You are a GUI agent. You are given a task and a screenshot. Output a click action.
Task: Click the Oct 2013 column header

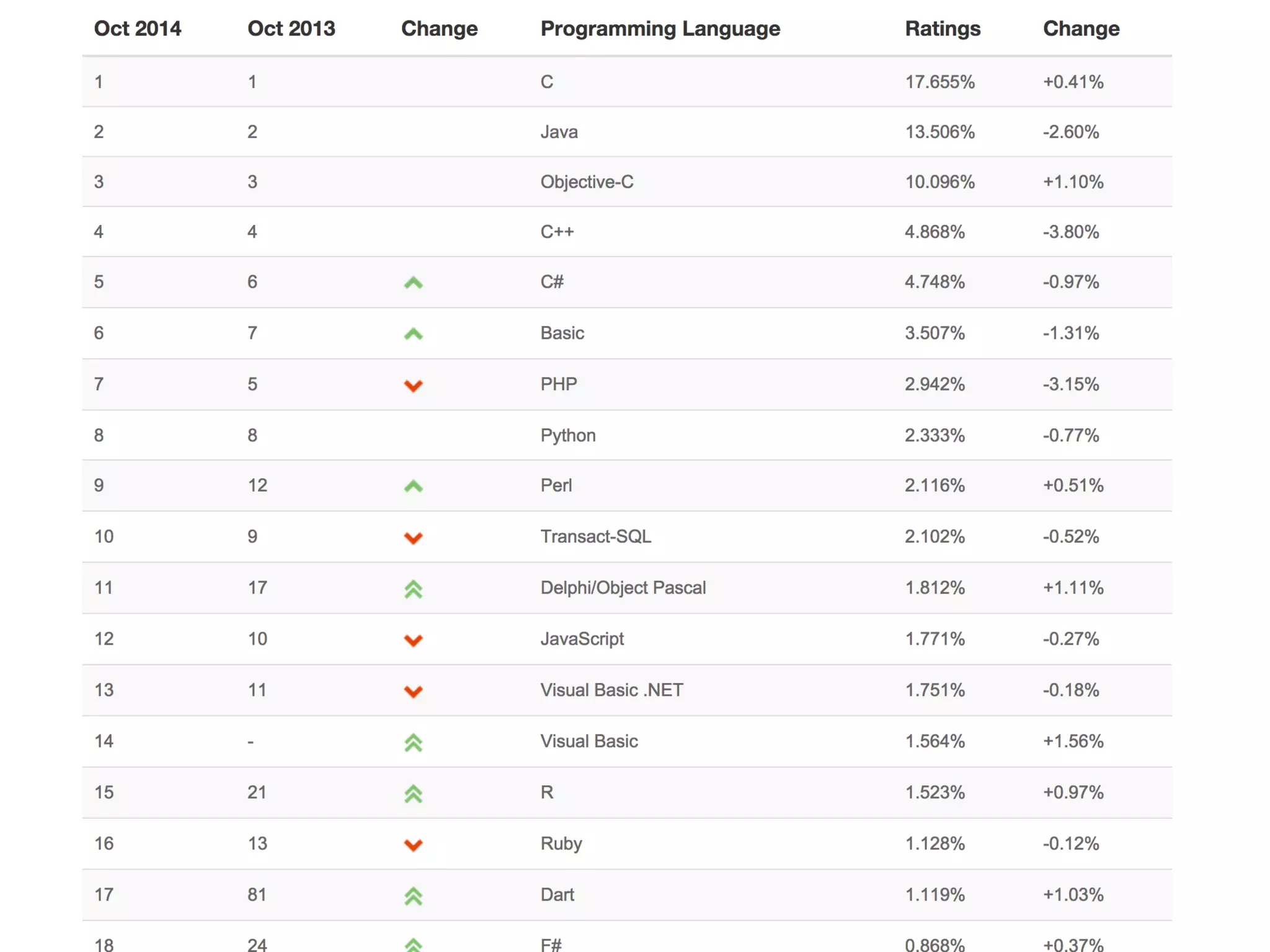click(x=291, y=29)
